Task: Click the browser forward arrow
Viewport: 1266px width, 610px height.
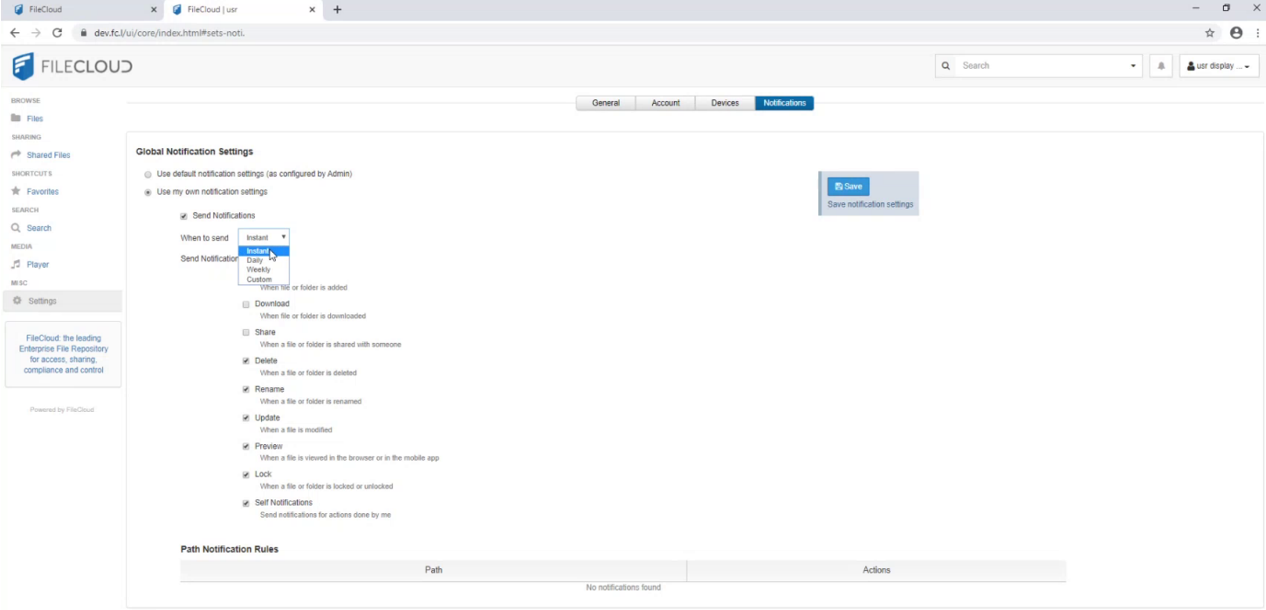Action: pos(36,33)
